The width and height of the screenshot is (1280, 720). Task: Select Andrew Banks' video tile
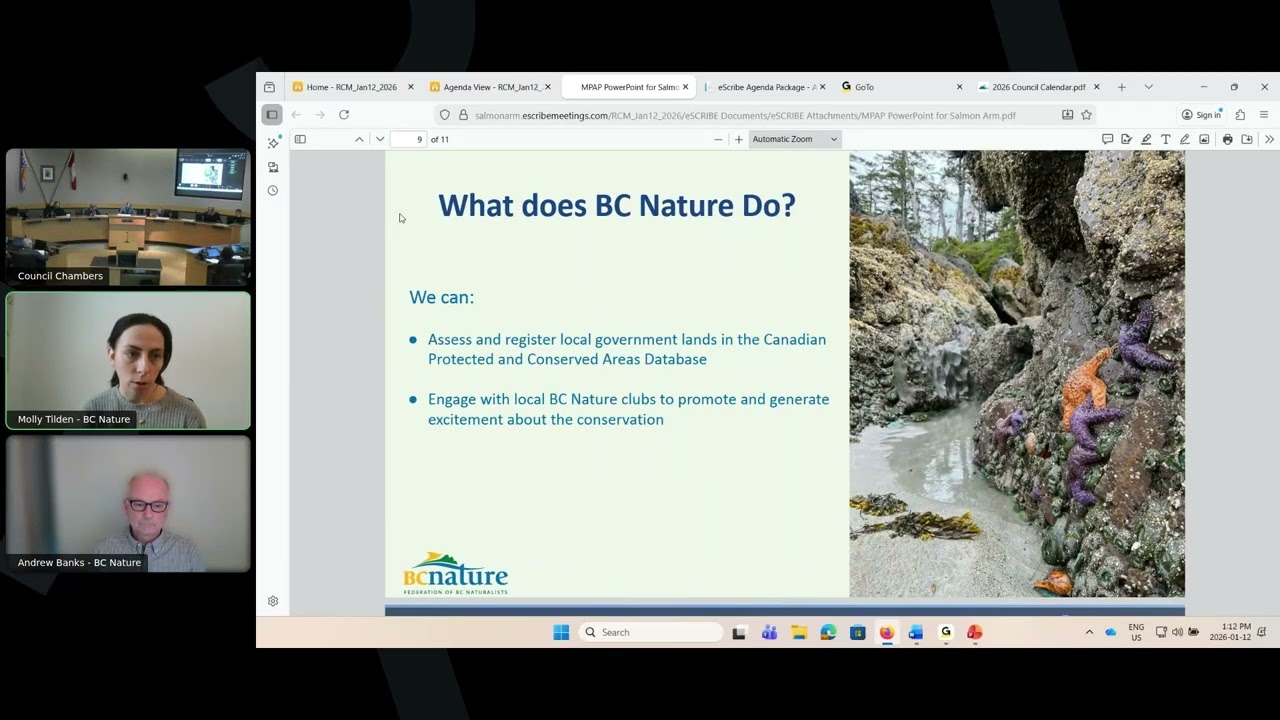click(128, 504)
